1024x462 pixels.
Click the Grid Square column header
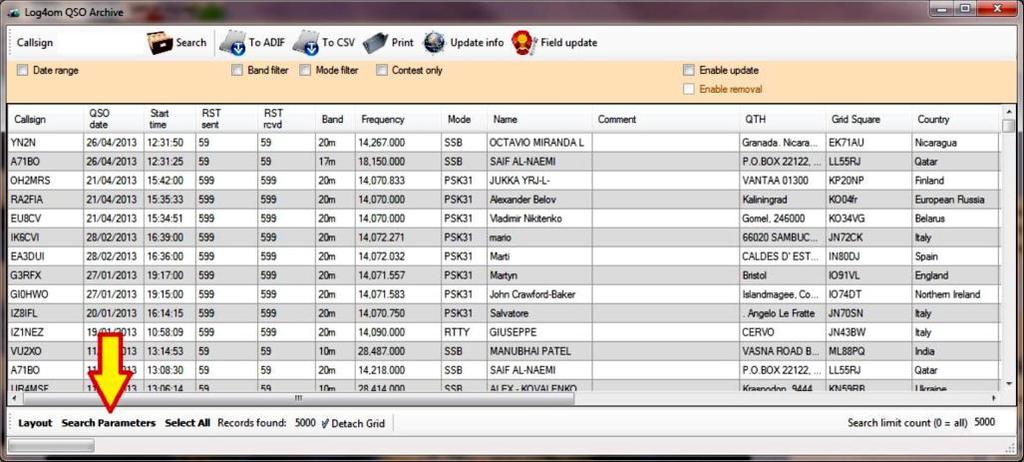869,120
